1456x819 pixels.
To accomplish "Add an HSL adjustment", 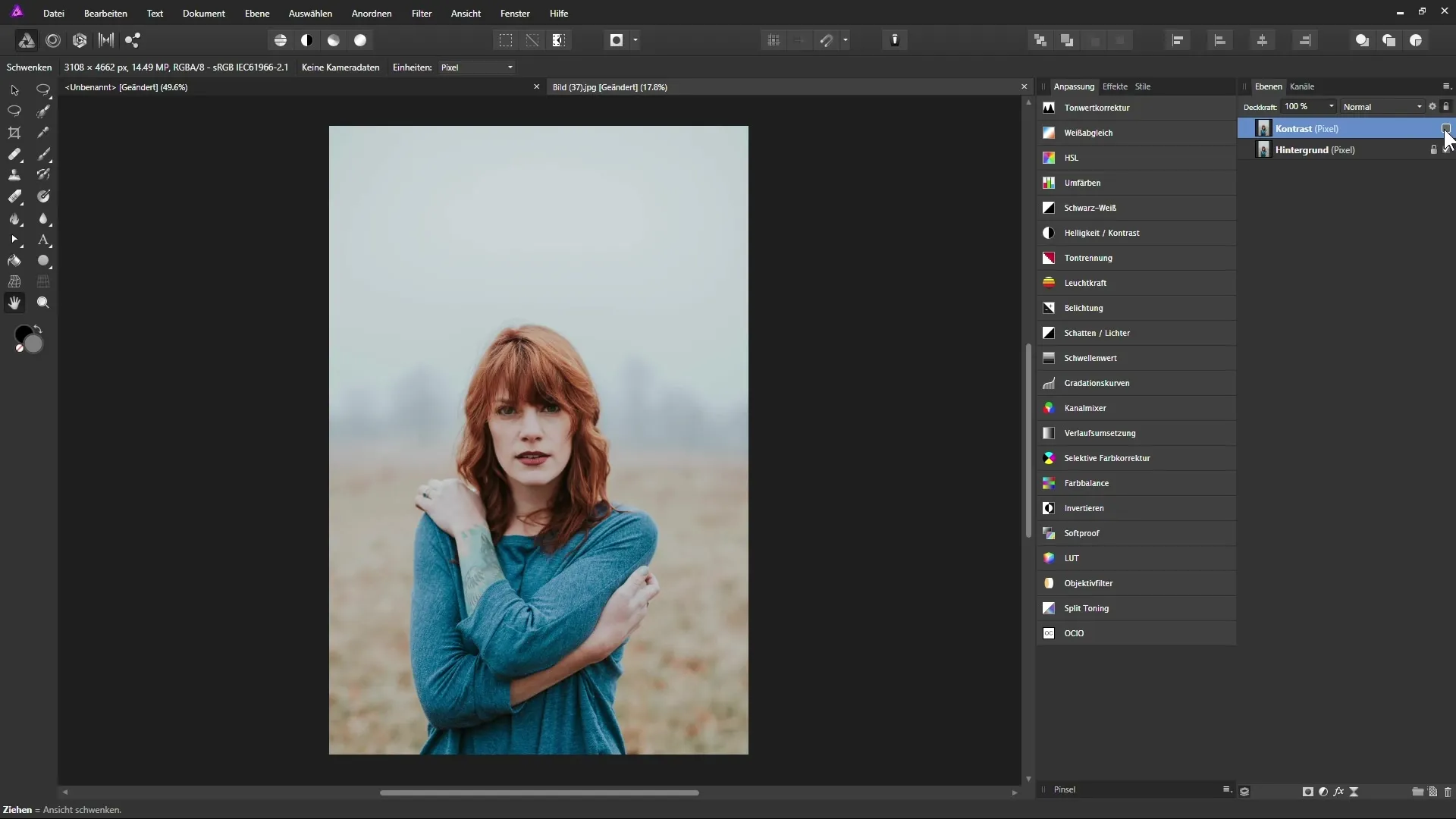I will tap(1136, 158).
